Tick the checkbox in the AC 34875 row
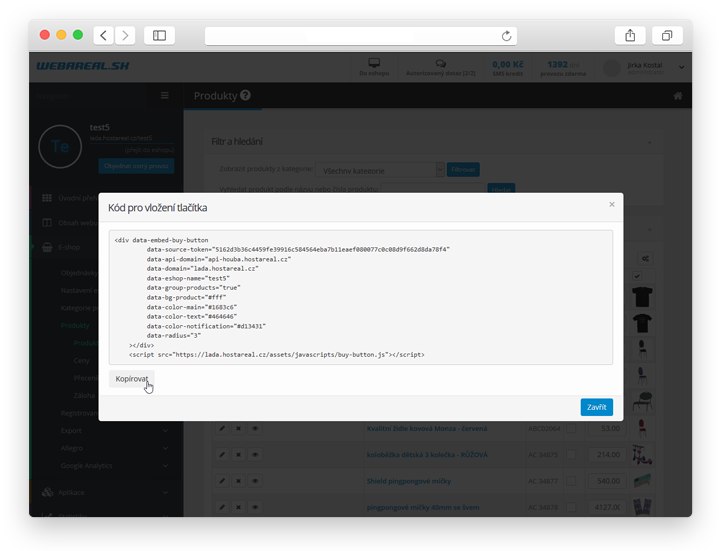This screenshot has height=551, width=720. tap(571, 455)
